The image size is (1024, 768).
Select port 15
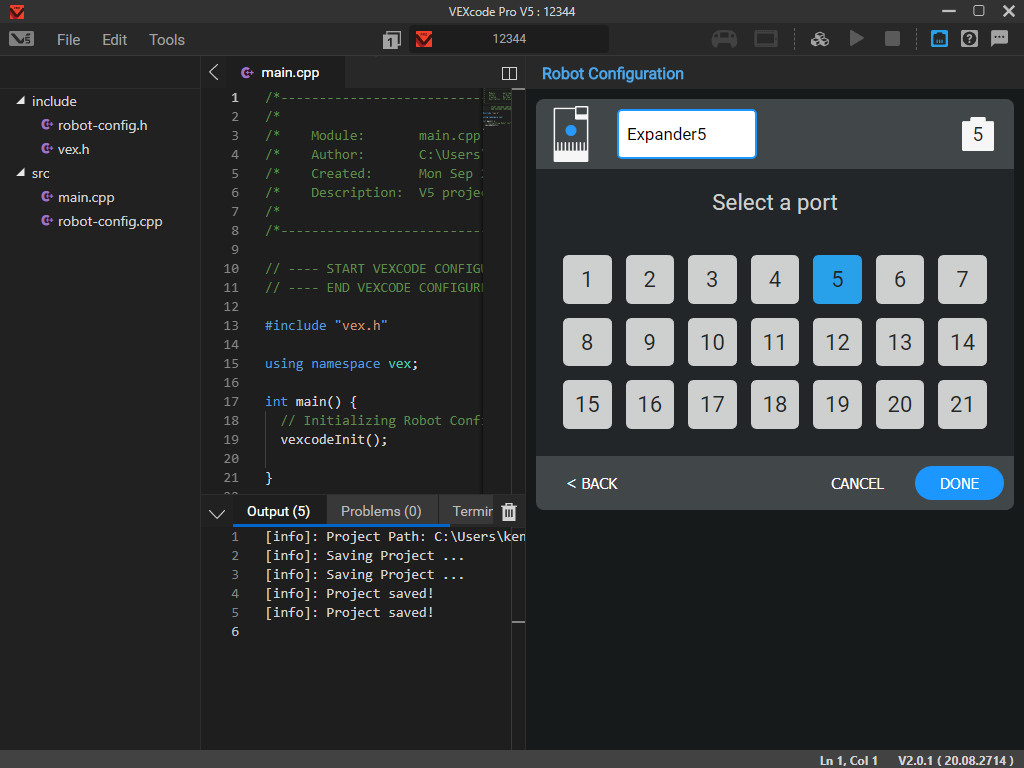[587, 404]
